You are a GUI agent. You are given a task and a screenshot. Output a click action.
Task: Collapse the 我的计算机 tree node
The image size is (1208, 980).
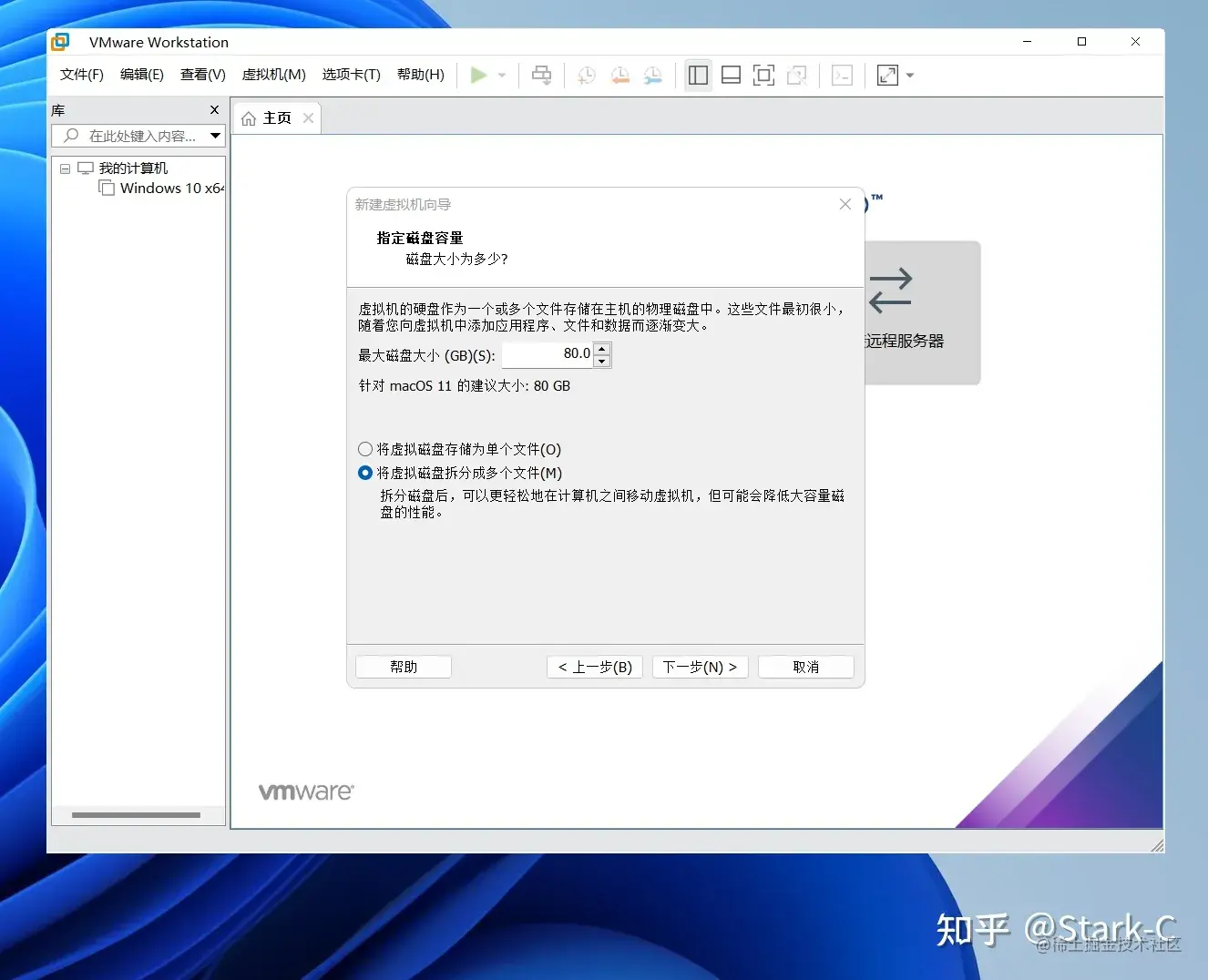[65, 168]
